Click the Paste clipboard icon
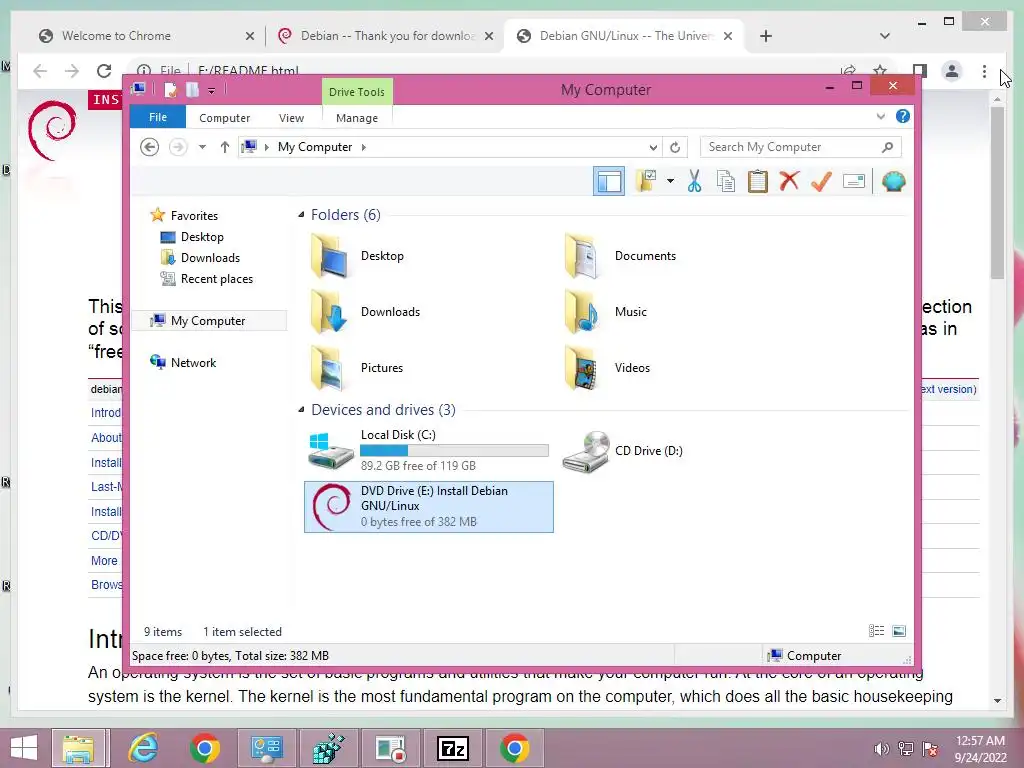 tap(758, 182)
